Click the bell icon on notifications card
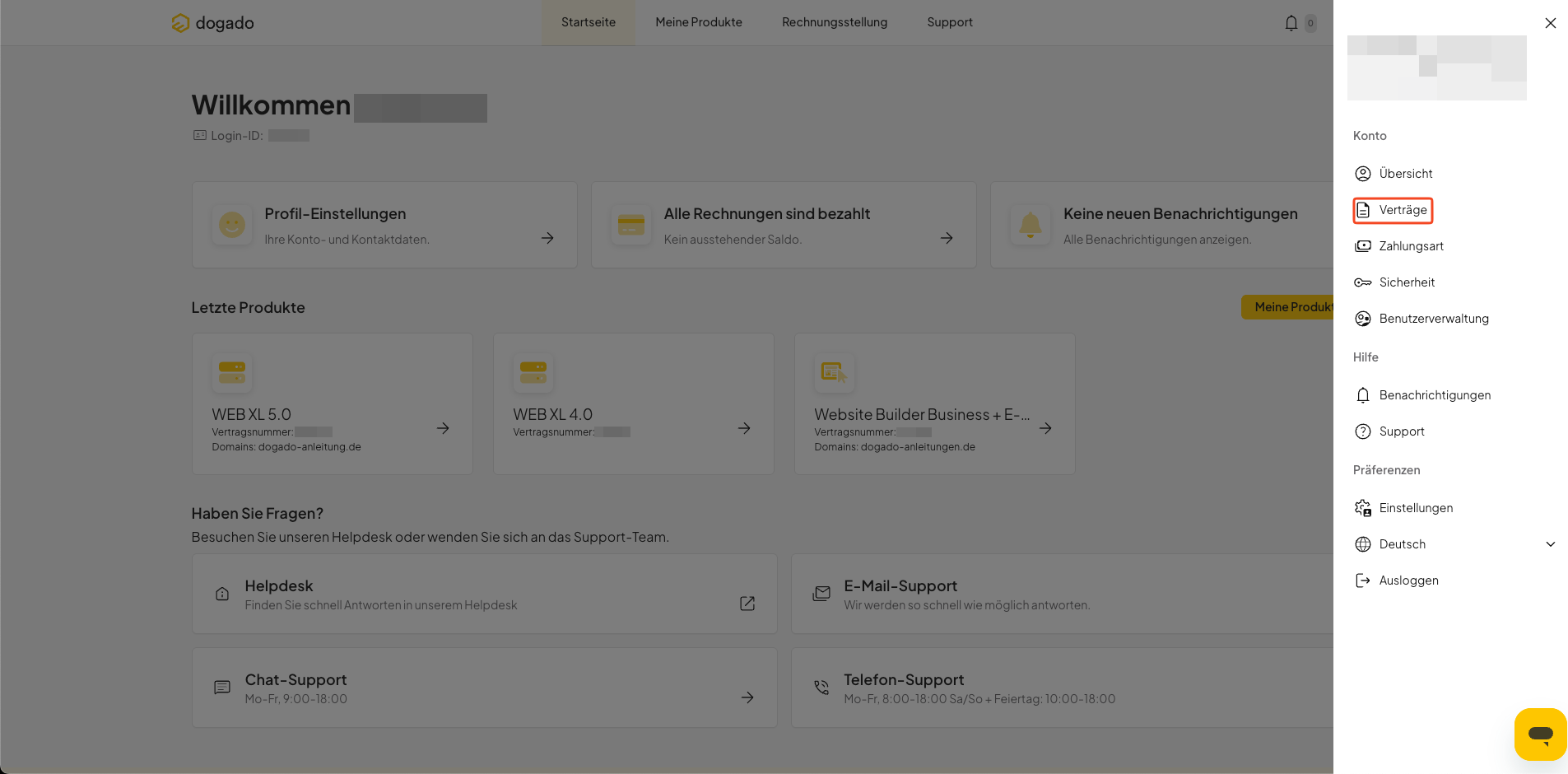Viewport: 1568px width, 774px height. (x=1031, y=225)
